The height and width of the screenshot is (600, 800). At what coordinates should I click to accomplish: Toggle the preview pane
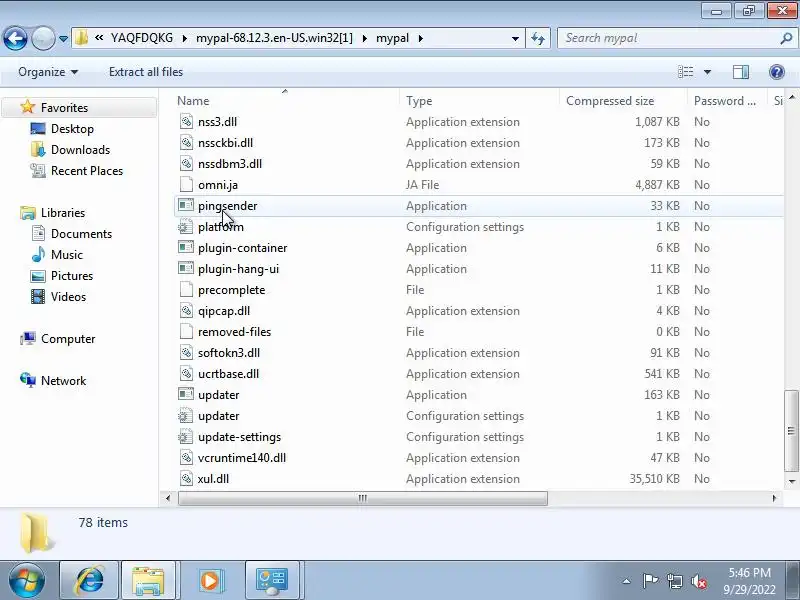[x=741, y=72]
